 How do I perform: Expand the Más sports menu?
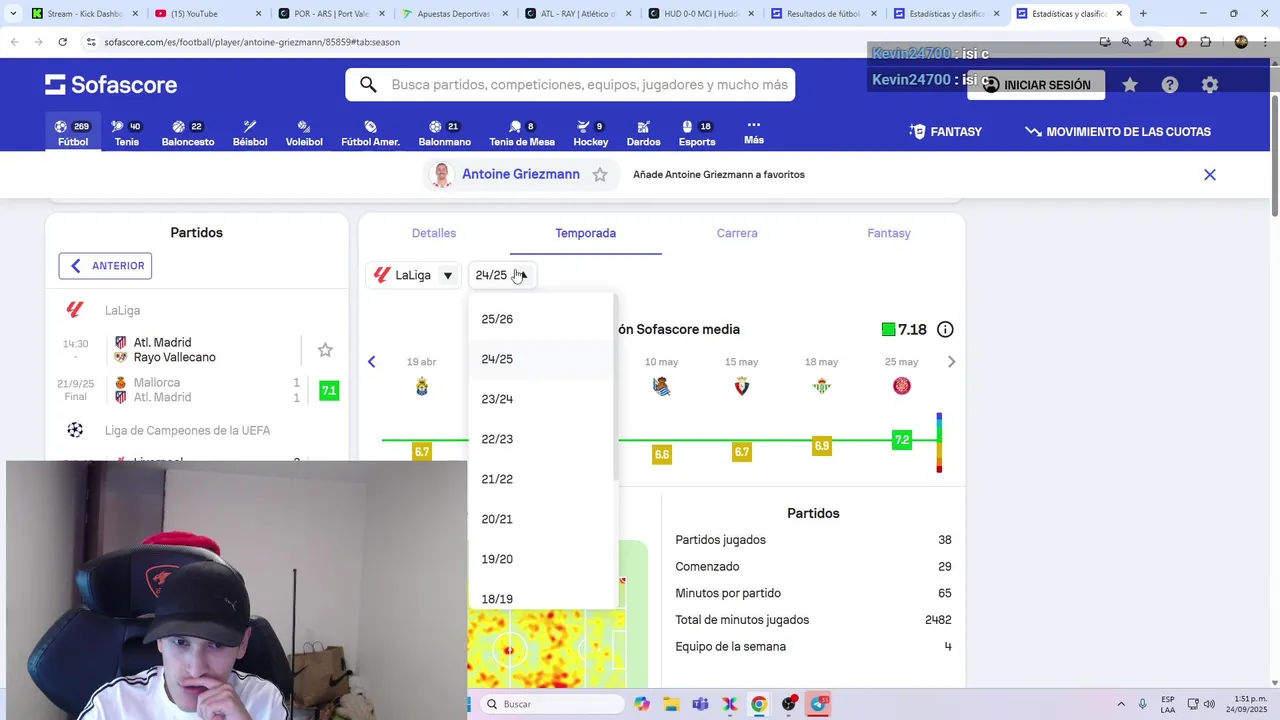point(754,132)
